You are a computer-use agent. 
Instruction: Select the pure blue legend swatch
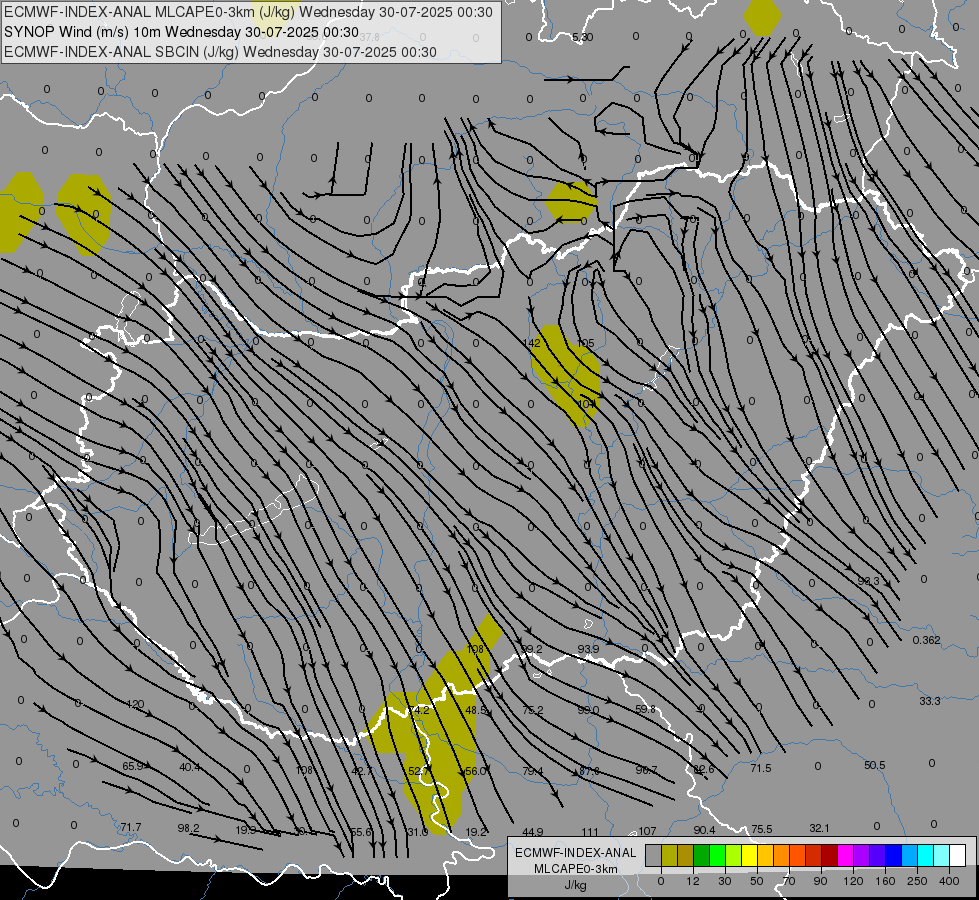pyautogui.click(x=893, y=855)
